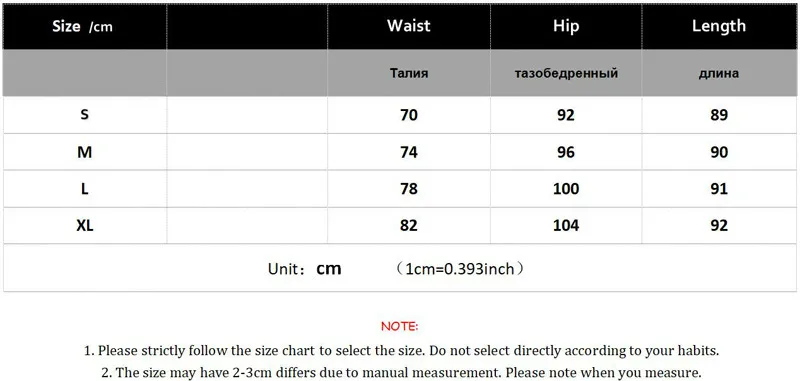Select the M size row label

(85, 152)
